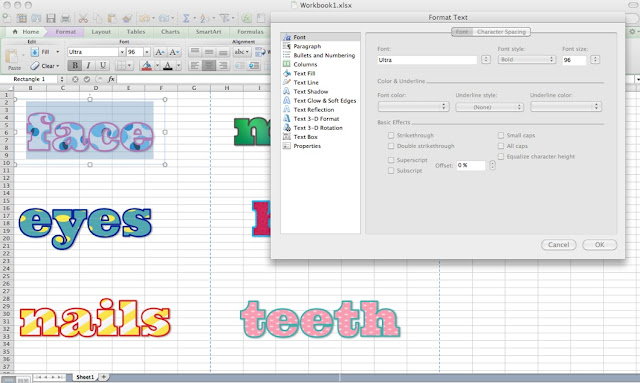The image size is (640, 383).
Task: Click the Font name field in dialog
Action: pos(427,60)
